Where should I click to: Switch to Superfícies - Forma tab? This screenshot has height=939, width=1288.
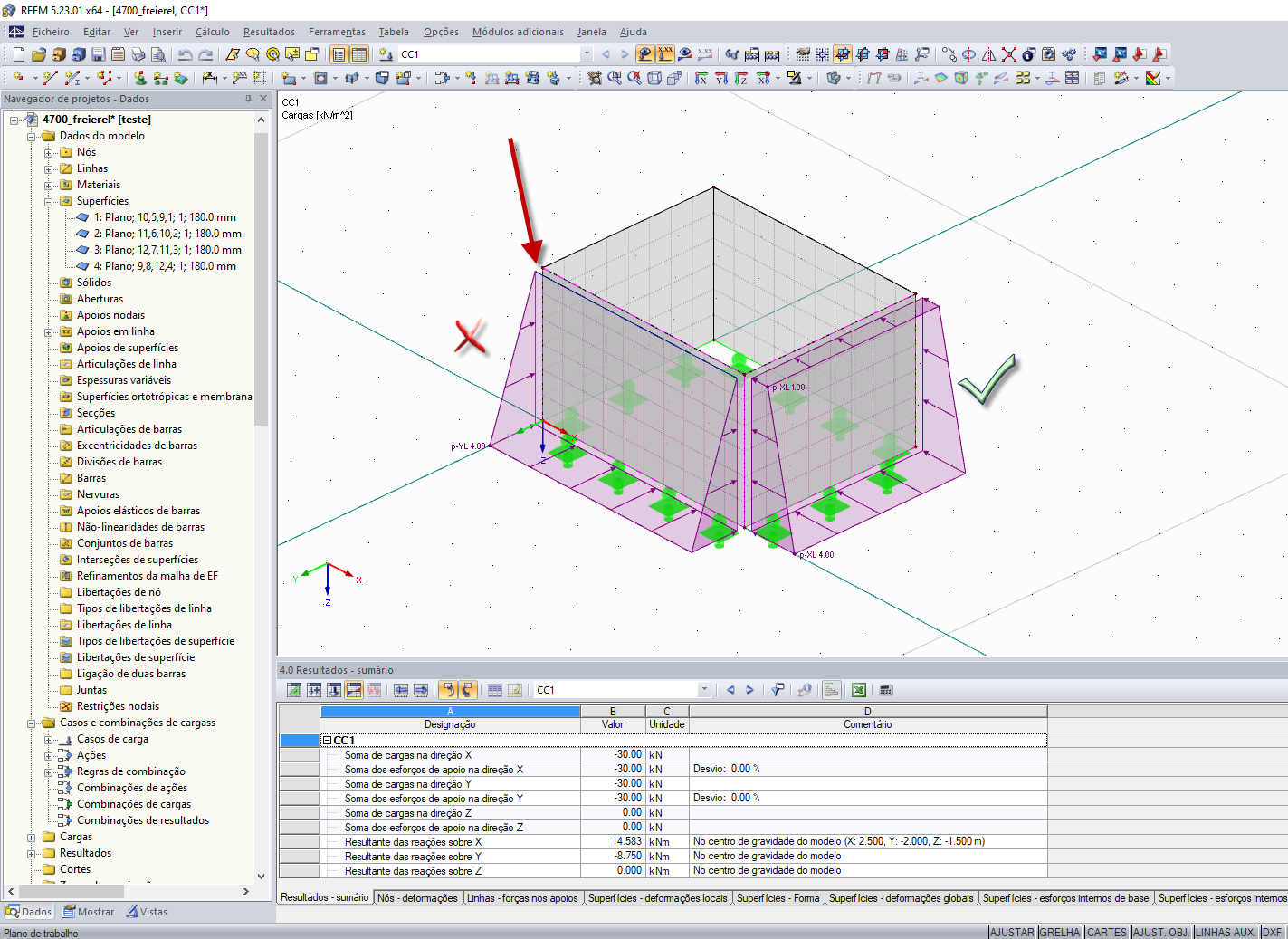pyautogui.click(x=778, y=898)
